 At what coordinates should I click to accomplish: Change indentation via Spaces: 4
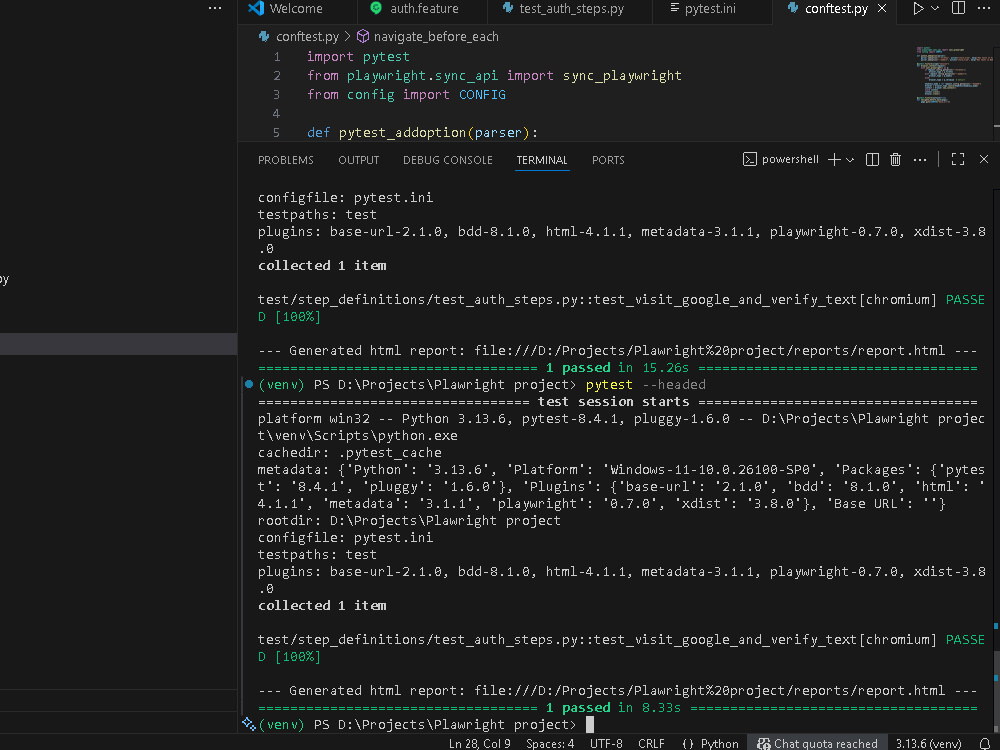(x=550, y=744)
